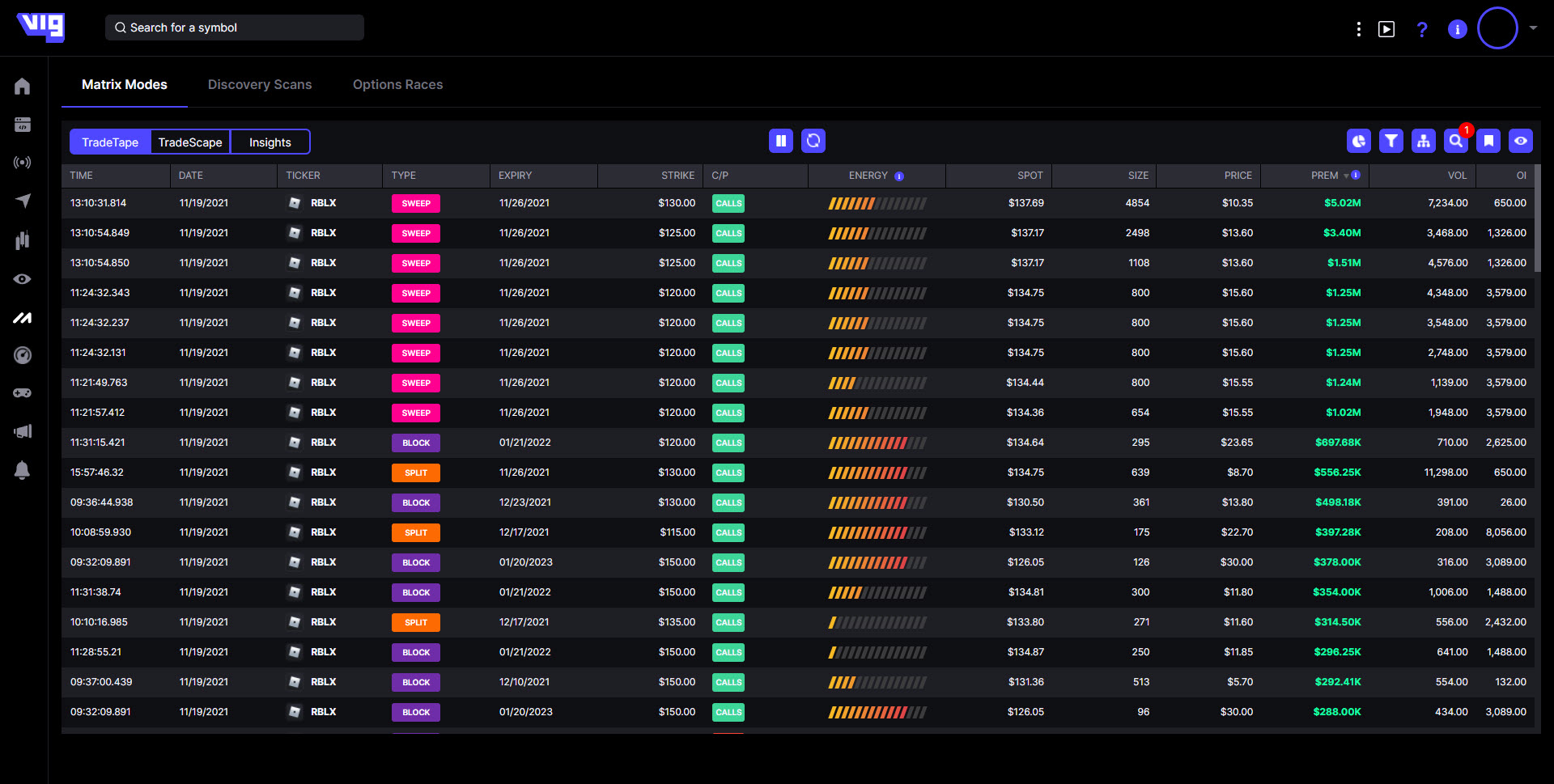Open the megaphone announcements sidebar icon
Viewport: 1554px width, 784px height.
coord(23,431)
